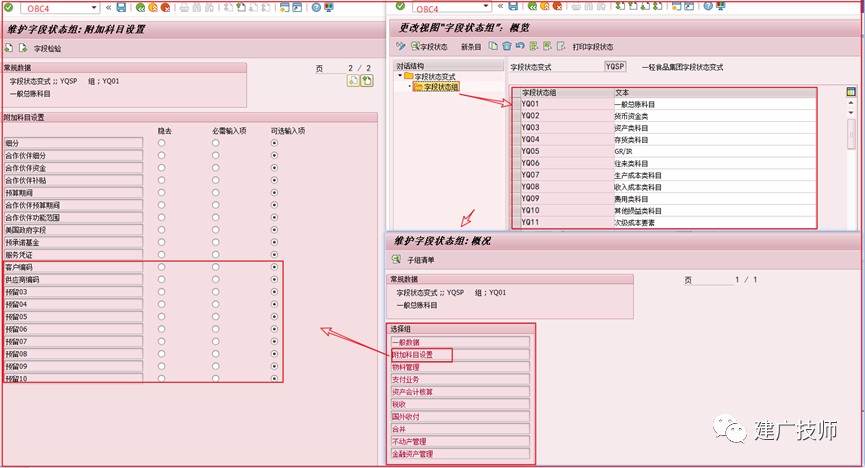Open table settings icon right of 文本 column

click(x=851, y=92)
